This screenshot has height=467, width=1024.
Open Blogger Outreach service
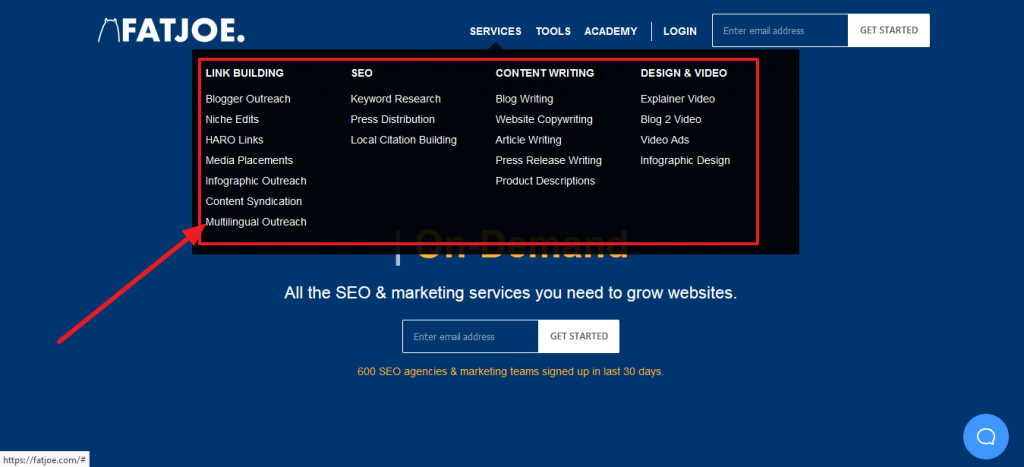[x=248, y=99]
